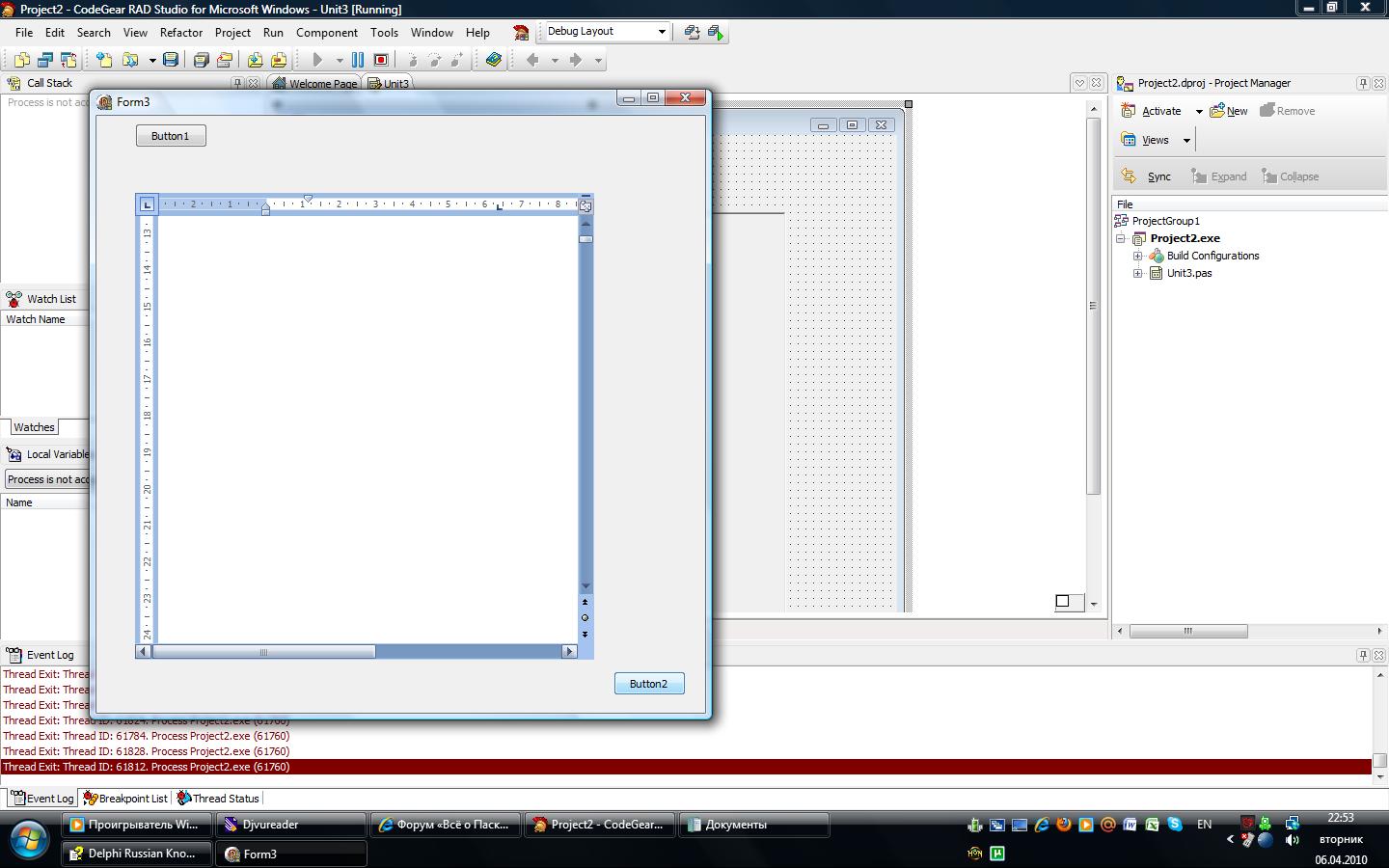Click the ruler tab-stop selector in the document corner

coord(147,204)
